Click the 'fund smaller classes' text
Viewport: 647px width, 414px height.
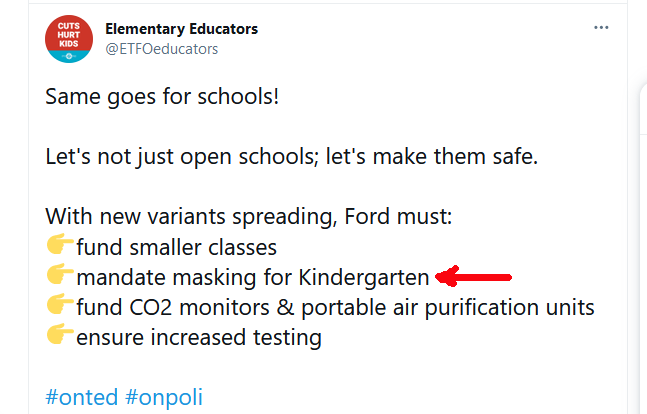click(x=177, y=248)
